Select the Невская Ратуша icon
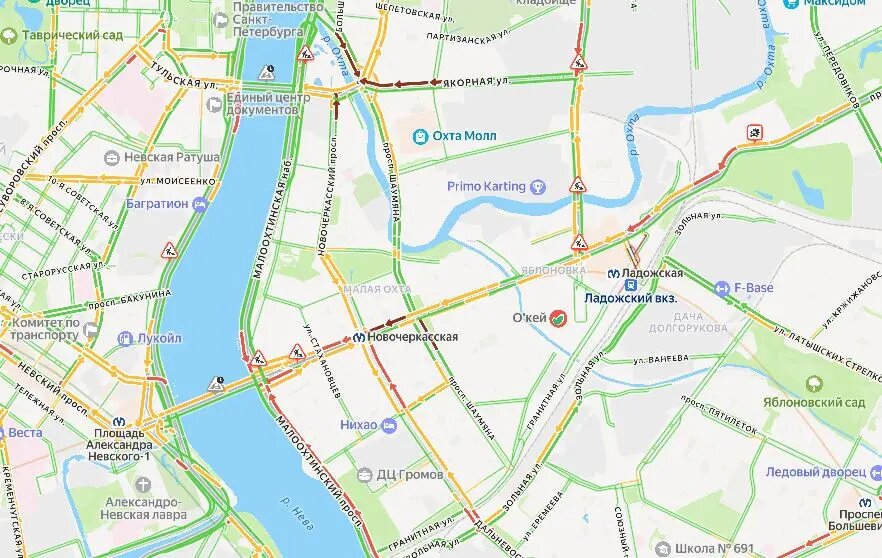This screenshot has height=558, width=882. 112,158
